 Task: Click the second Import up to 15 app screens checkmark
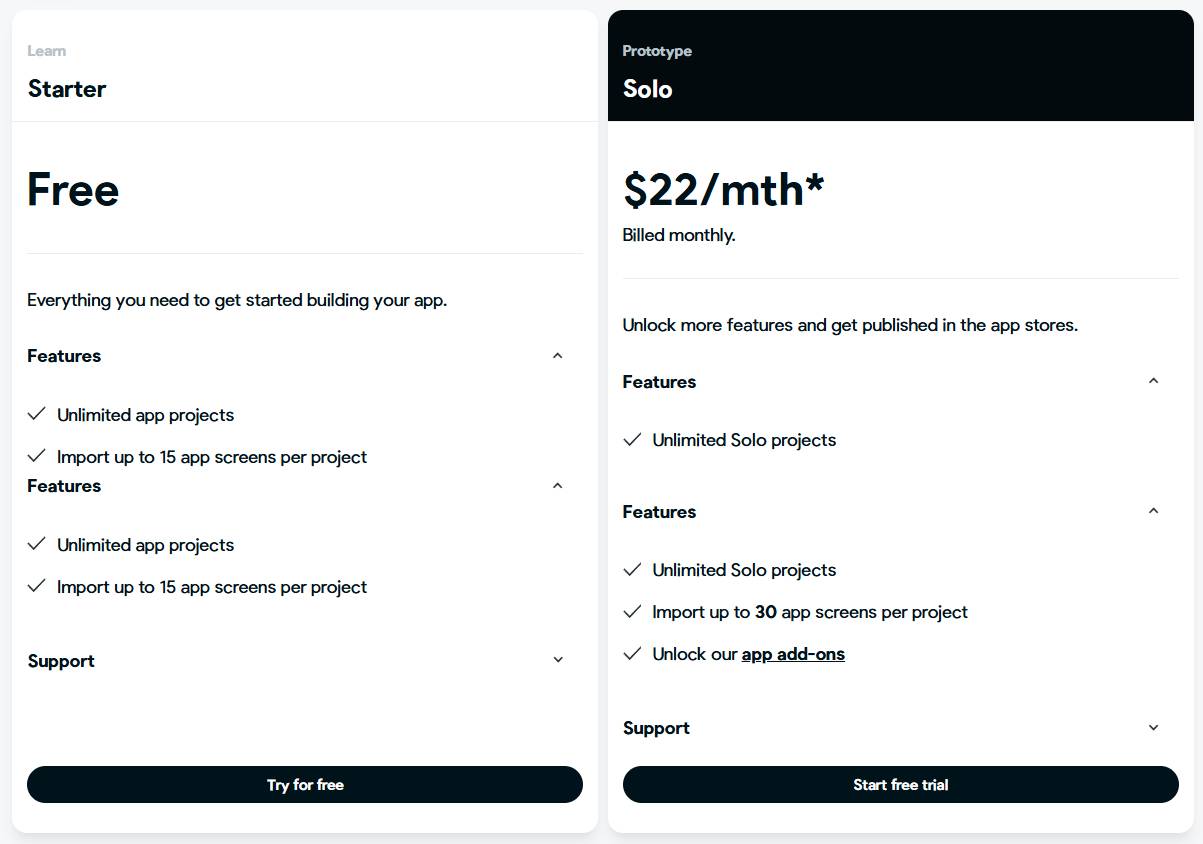tap(37, 586)
